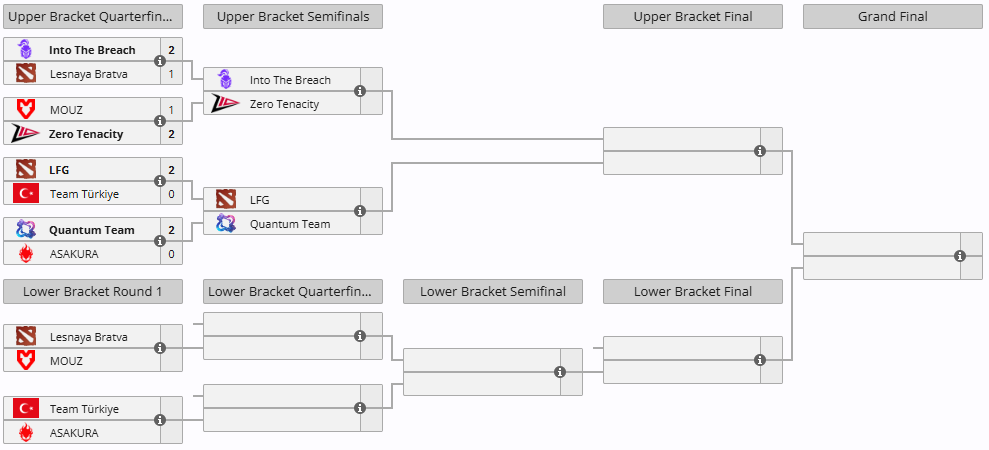Click Into The Breach logo in quarterfinals
The image size is (989, 450).
point(26,50)
